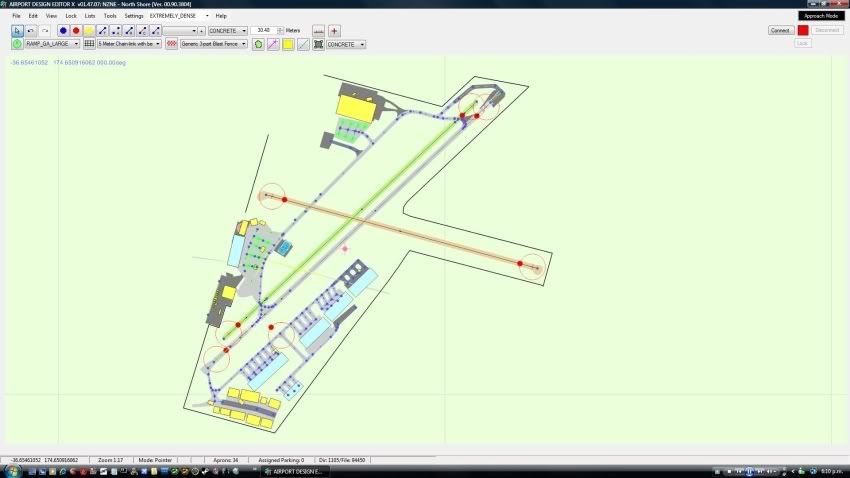This screenshot has width=850, height=478.
Task: Open the EXTREMELY_DENSE density dropdown
Action: click(x=180, y=16)
